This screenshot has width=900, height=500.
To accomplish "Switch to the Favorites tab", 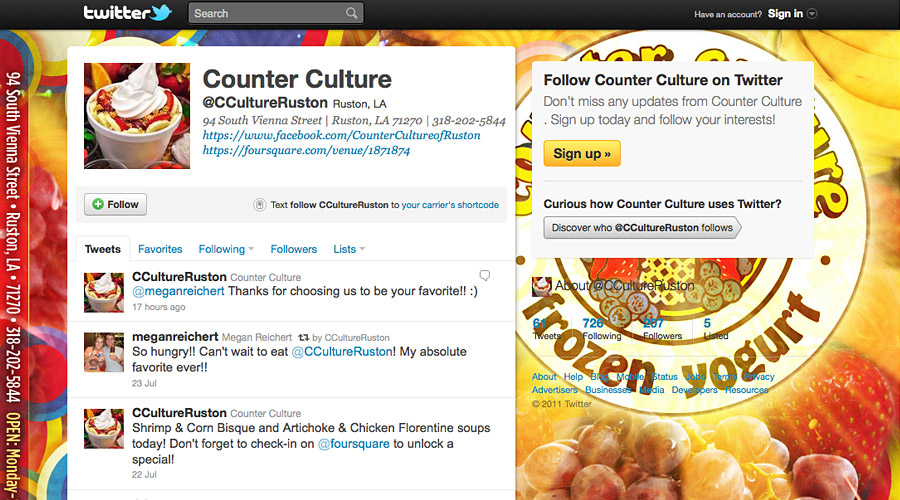I will click(160, 249).
